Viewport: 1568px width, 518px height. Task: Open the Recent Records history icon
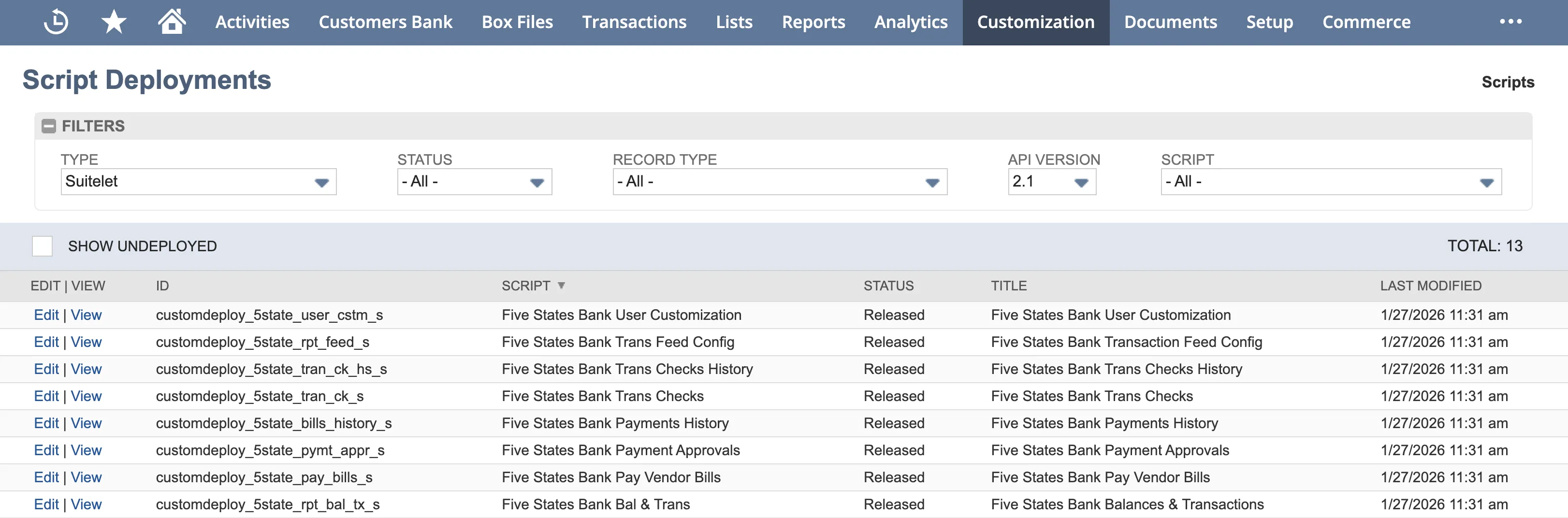coord(56,22)
